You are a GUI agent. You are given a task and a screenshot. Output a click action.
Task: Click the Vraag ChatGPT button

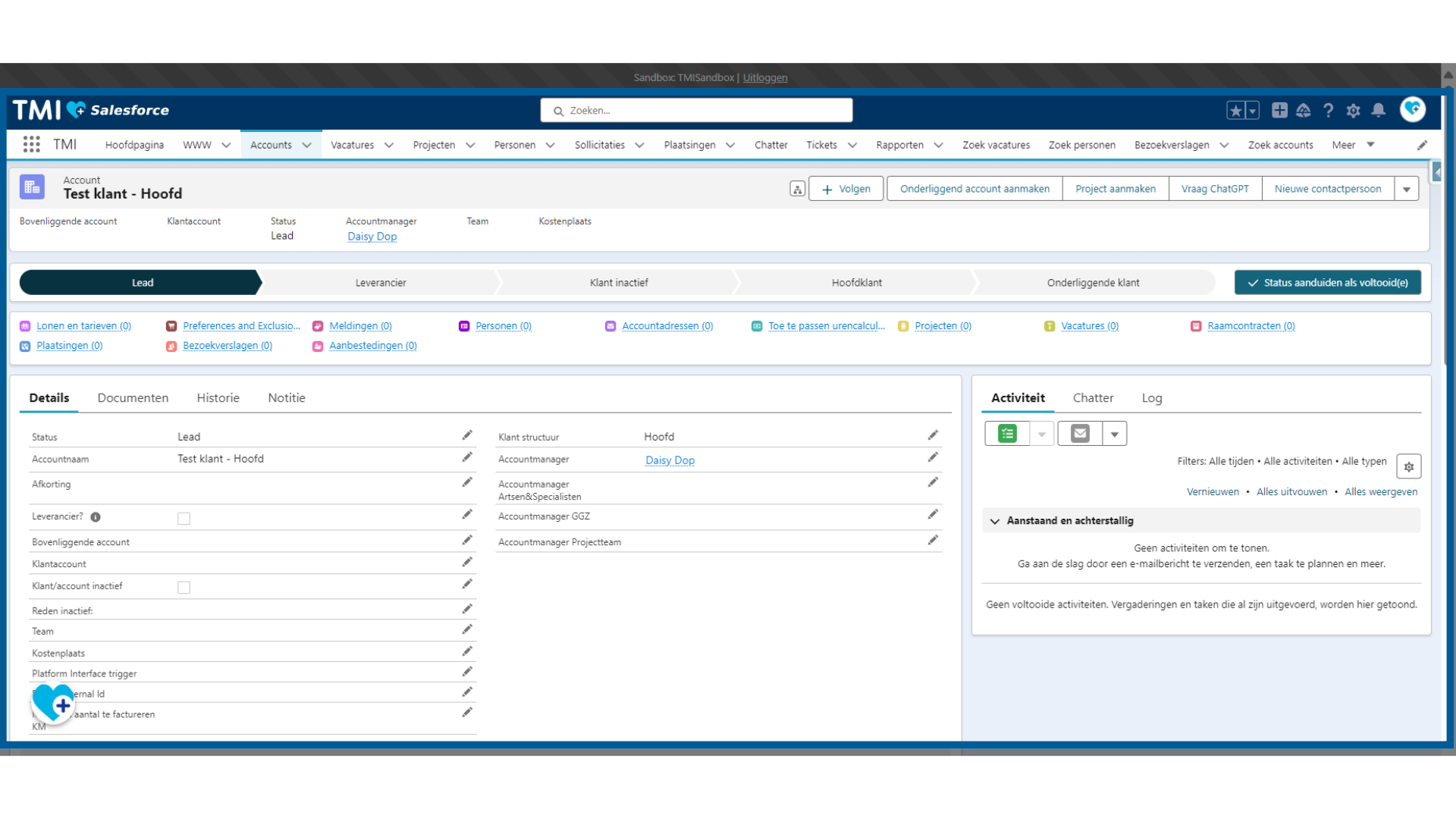click(x=1215, y=189)
